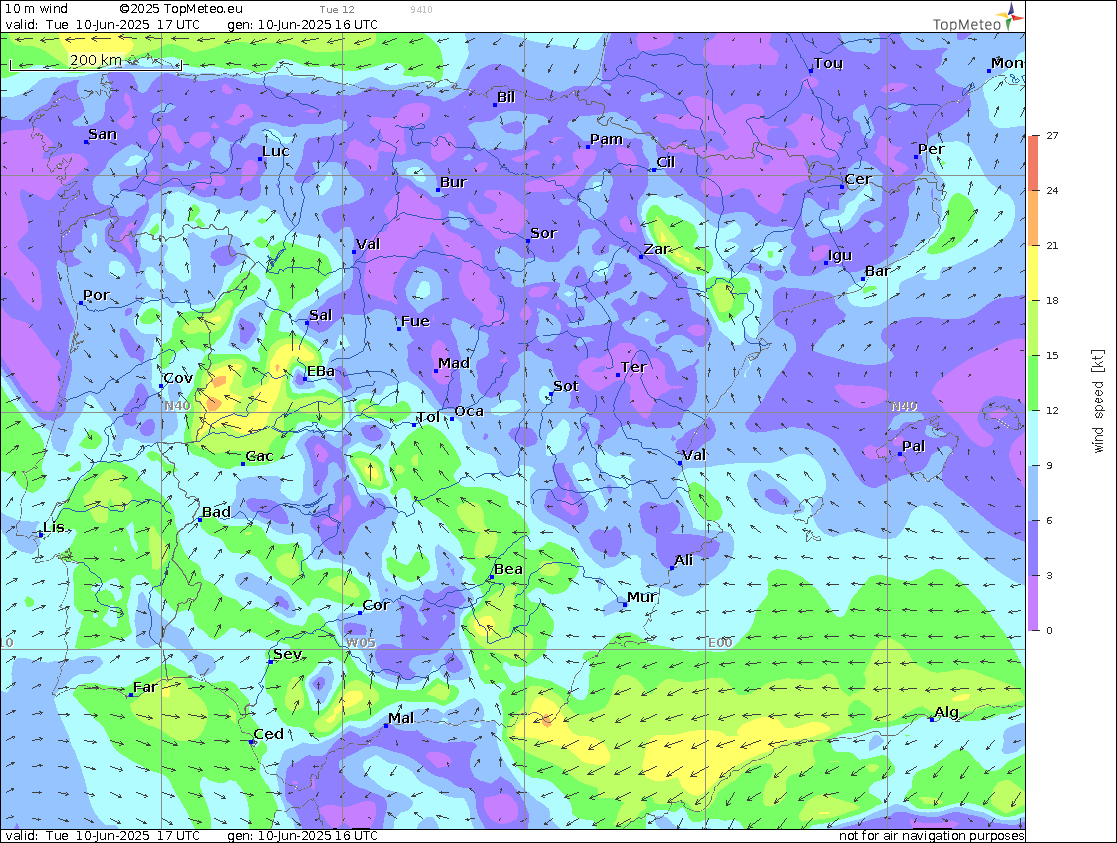Click the W05 longitude grid label

[360, 643]
